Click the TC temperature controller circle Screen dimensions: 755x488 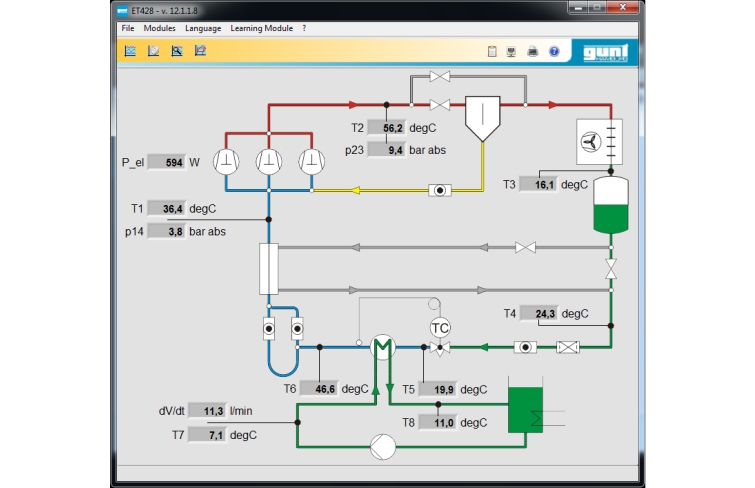[440, 328]
